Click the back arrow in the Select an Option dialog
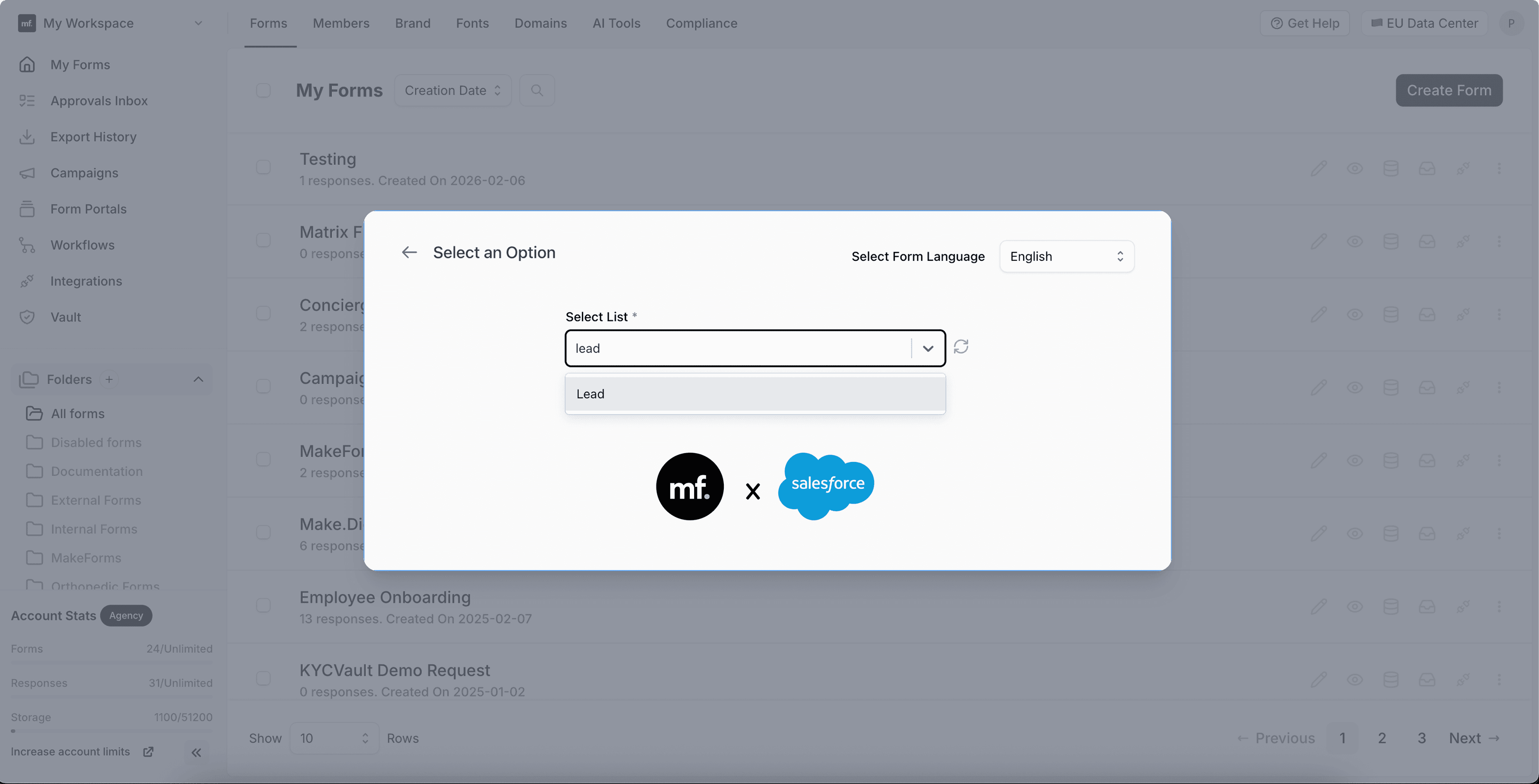Screen dimensions: 1539x784 (x=409, y=252)
